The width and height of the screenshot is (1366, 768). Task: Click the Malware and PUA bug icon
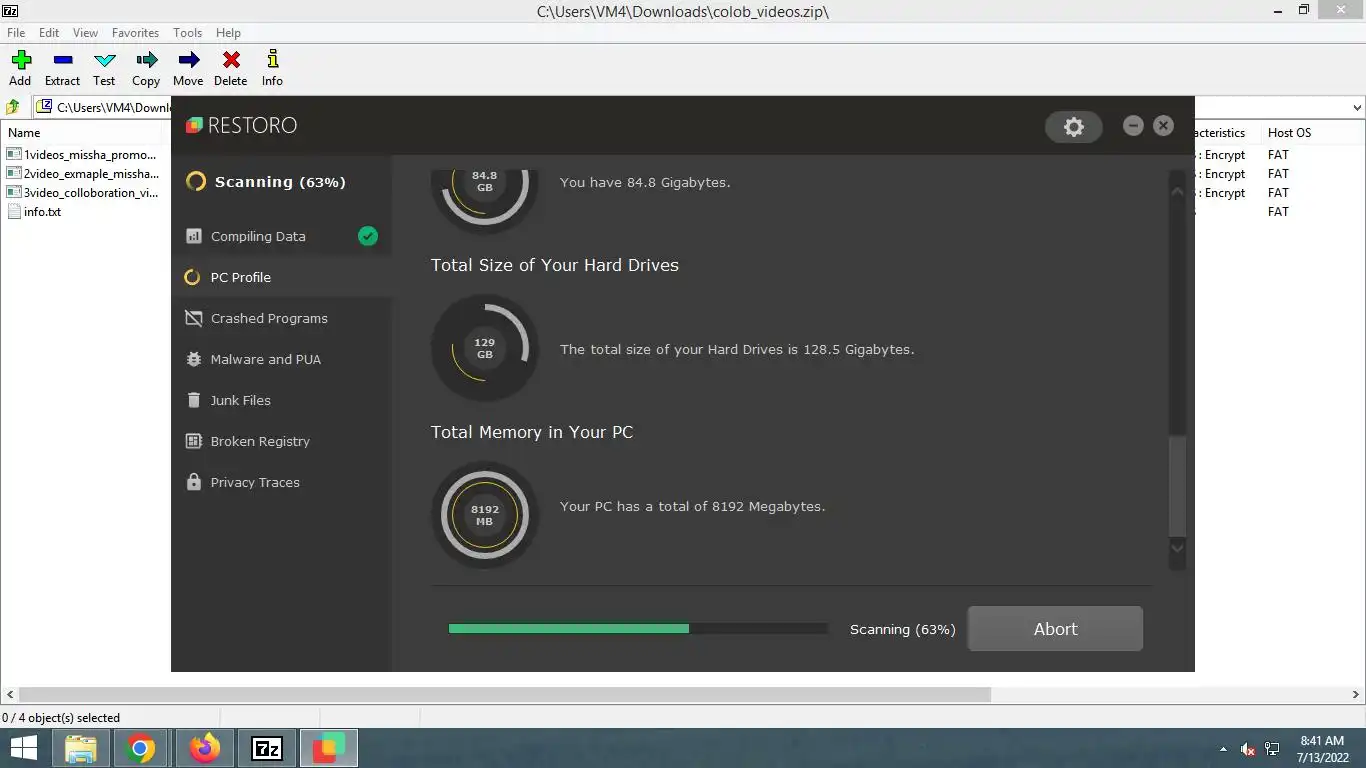[x=193, y=359]
